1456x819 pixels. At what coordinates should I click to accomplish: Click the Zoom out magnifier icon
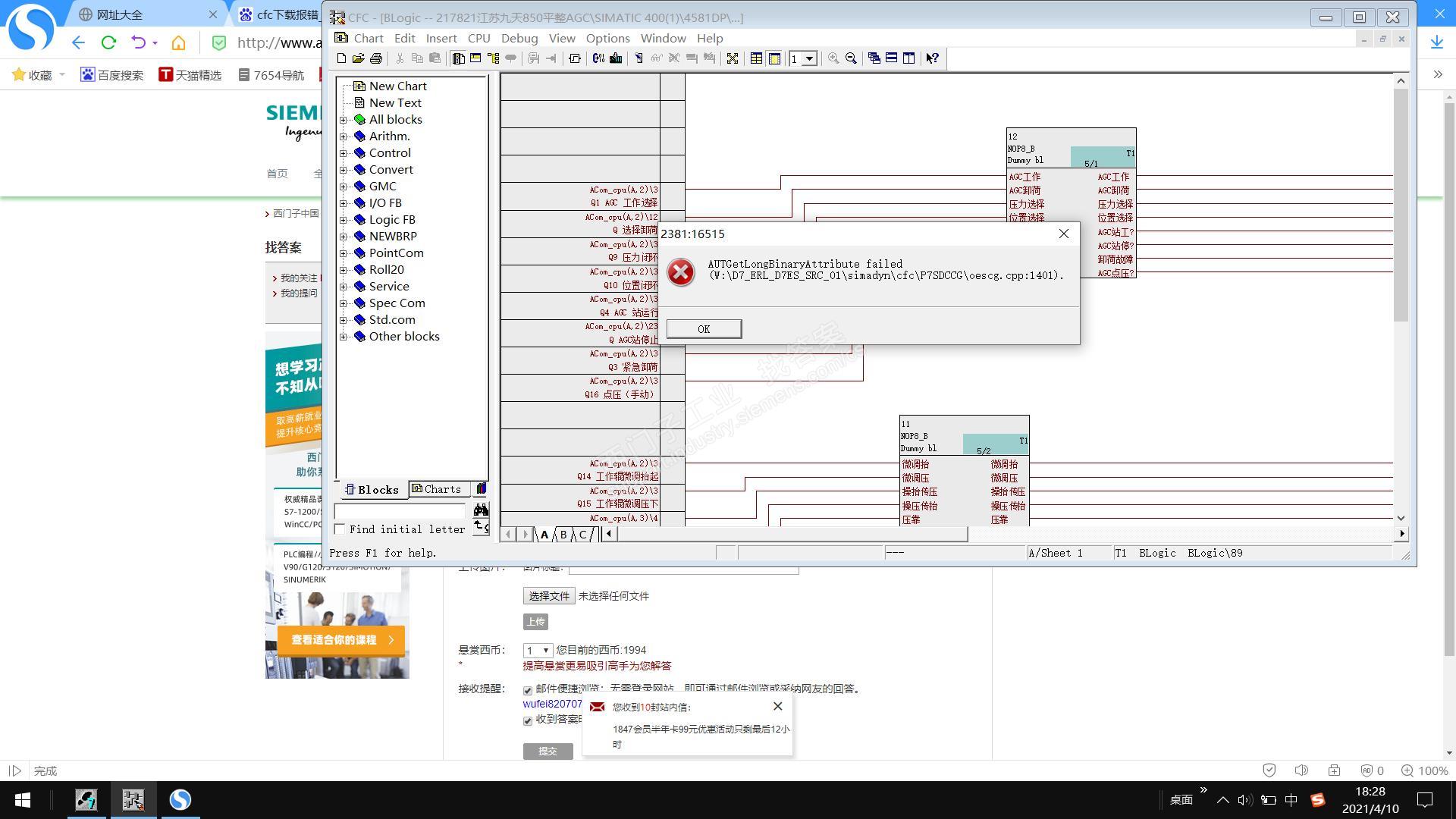(x=851, y=58)
